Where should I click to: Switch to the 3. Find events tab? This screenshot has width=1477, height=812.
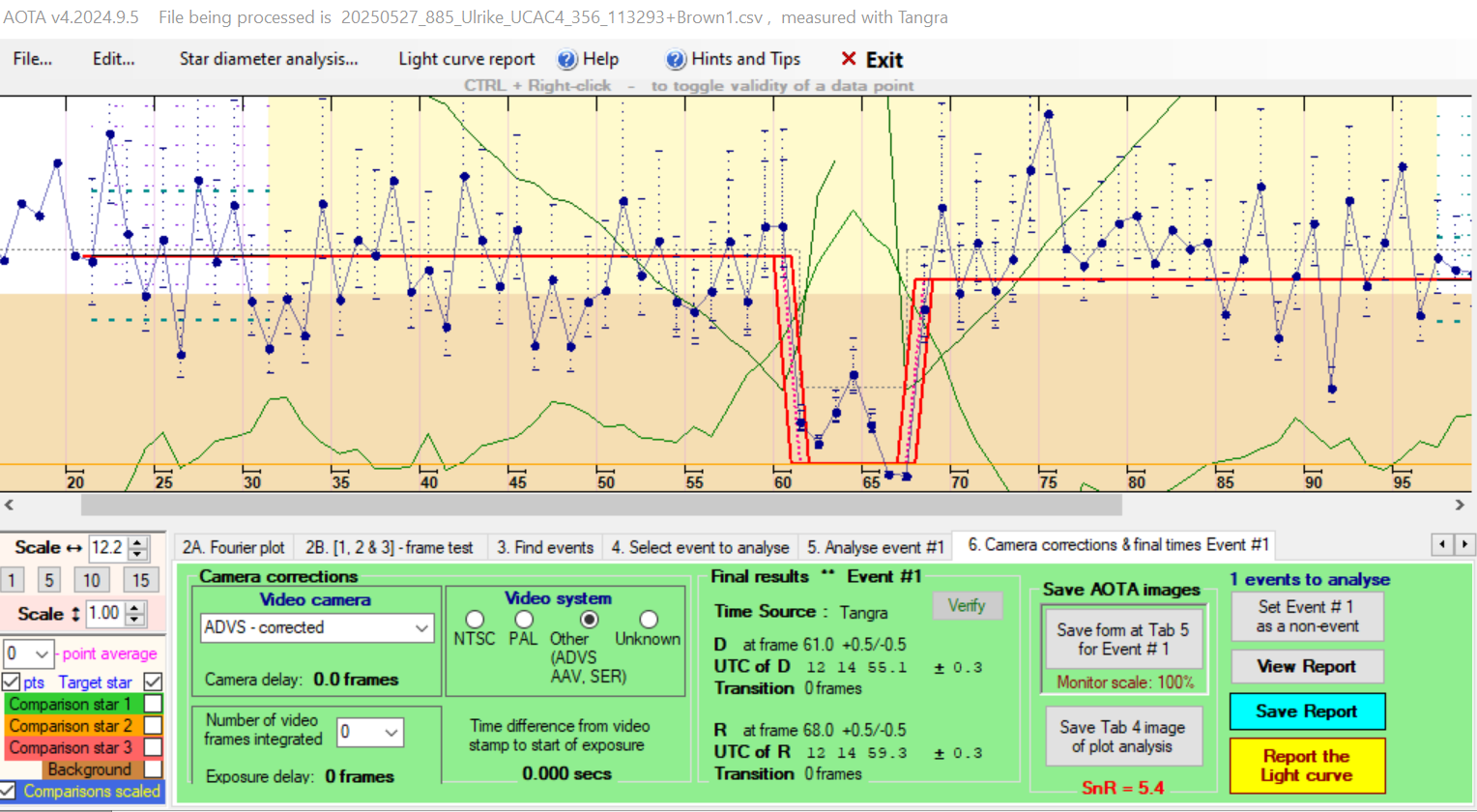click(545, 548)
